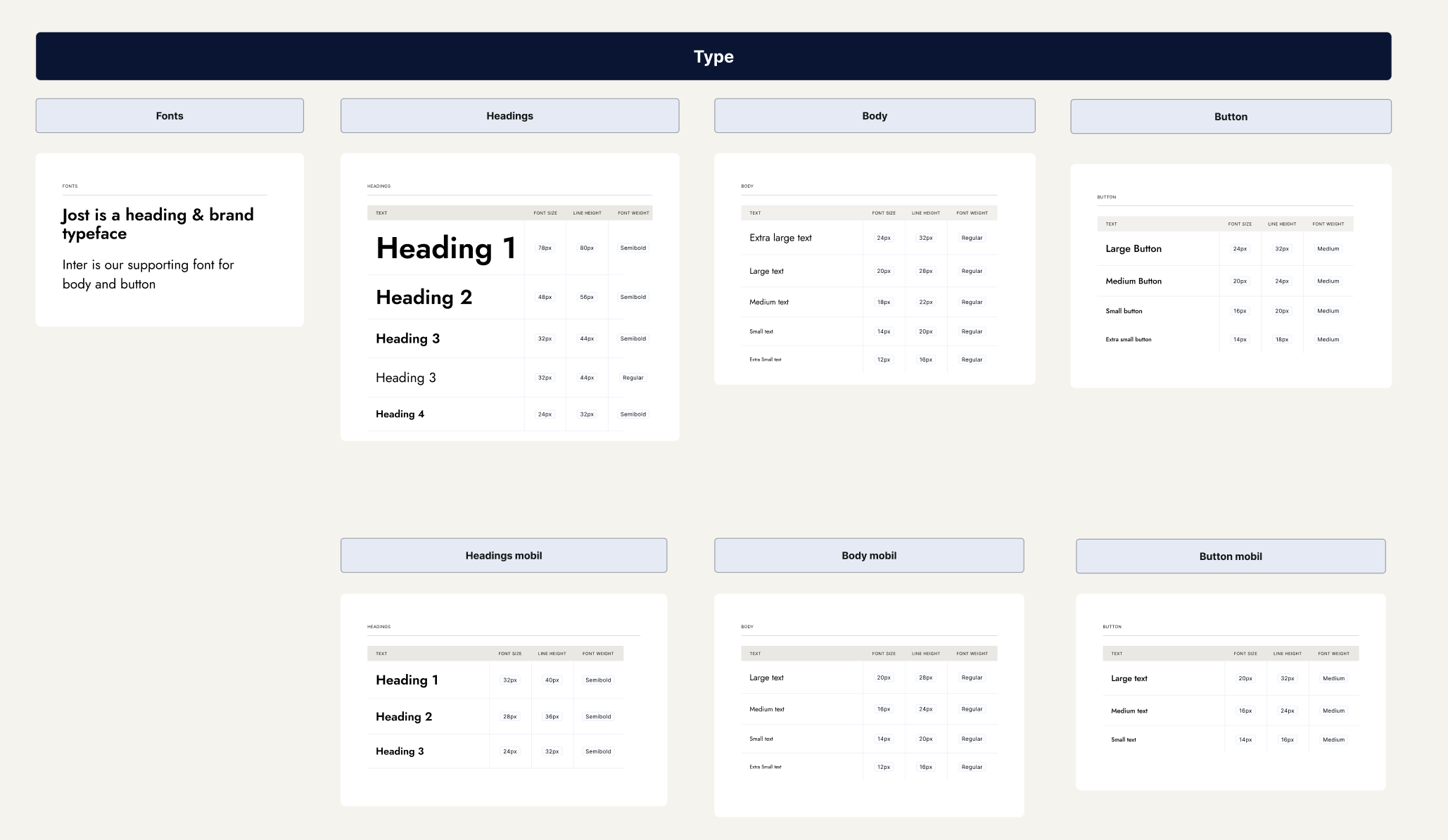The image size is (1448, 840).
Task: Click the Body mobil header
Action: [x=869, y=556]
